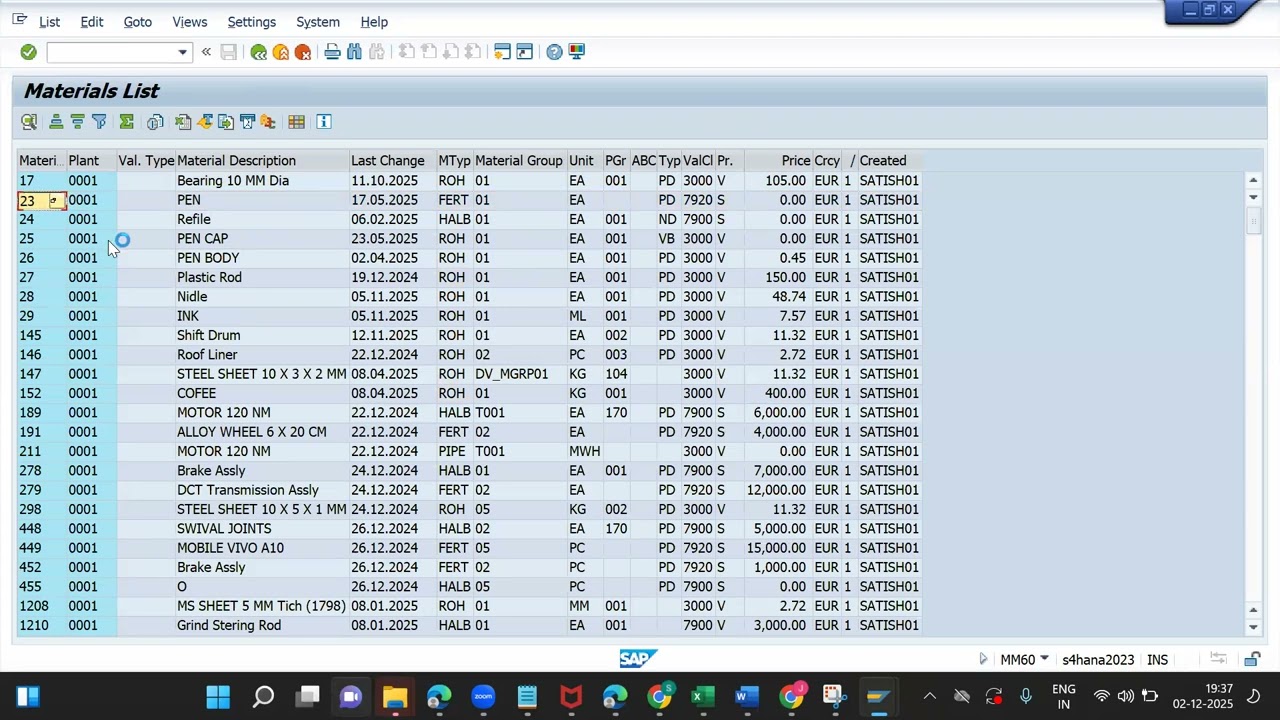Expand the MM60 transaction dropdown in status bar

pos(1044,659)
